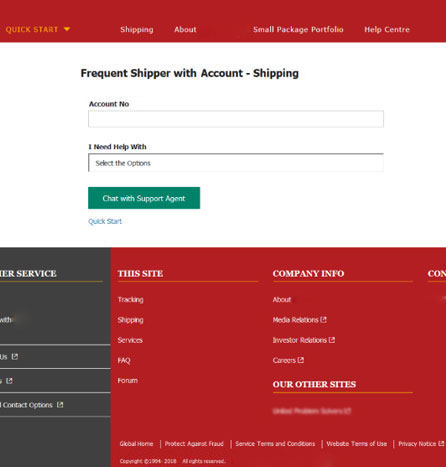The image size is (446, 467).
Task: Open Service Terms and Conditions link
Action: [275, 444]
